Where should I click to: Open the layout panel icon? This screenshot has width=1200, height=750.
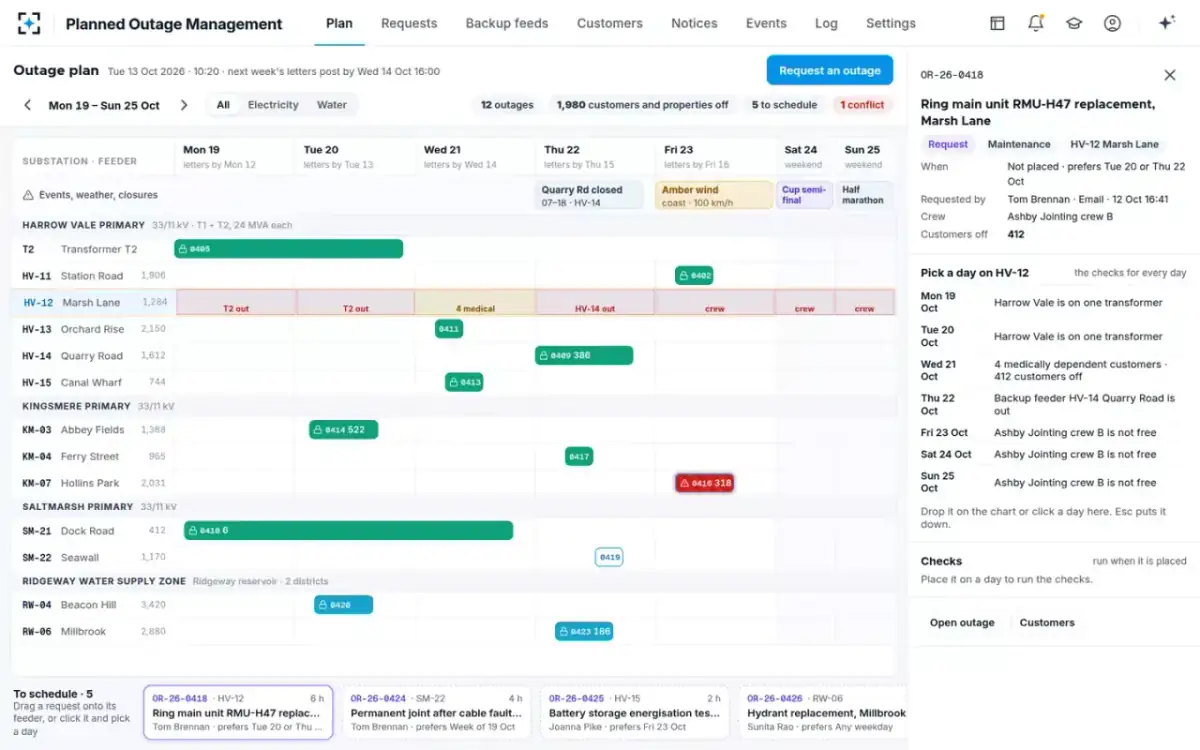(997, 23)
